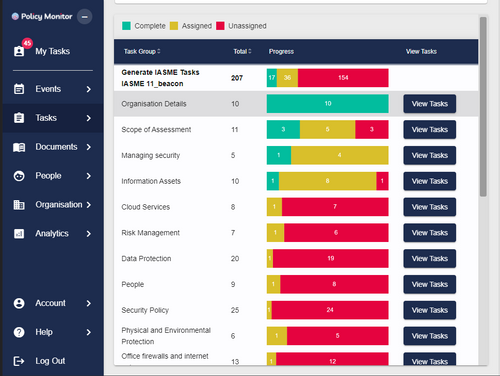
Task: Click the Log Out exit icon
Action: tap(19, 361)
